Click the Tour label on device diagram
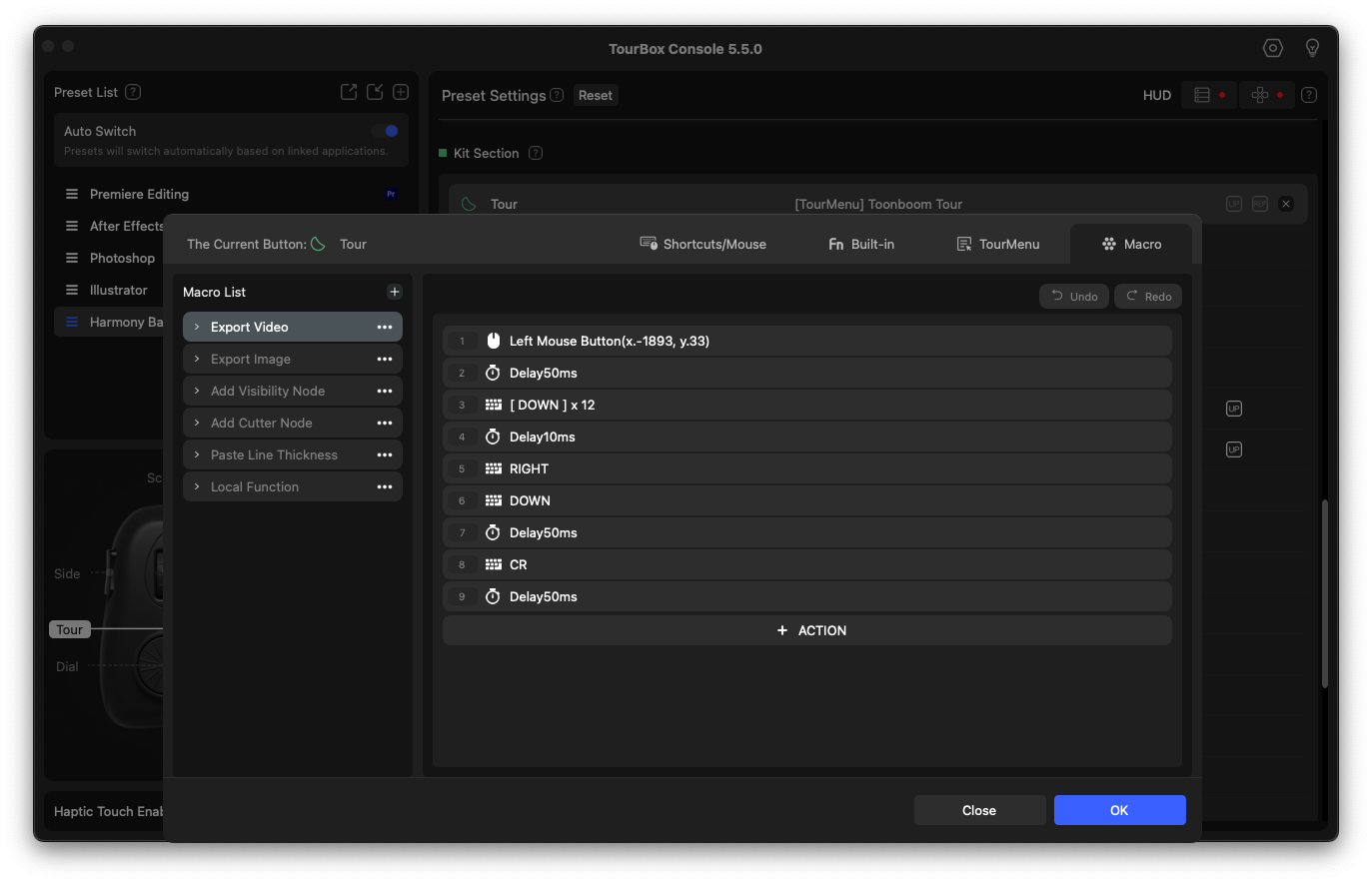Viewport: 1372px width, 883px height. click(x=70, y=629)
